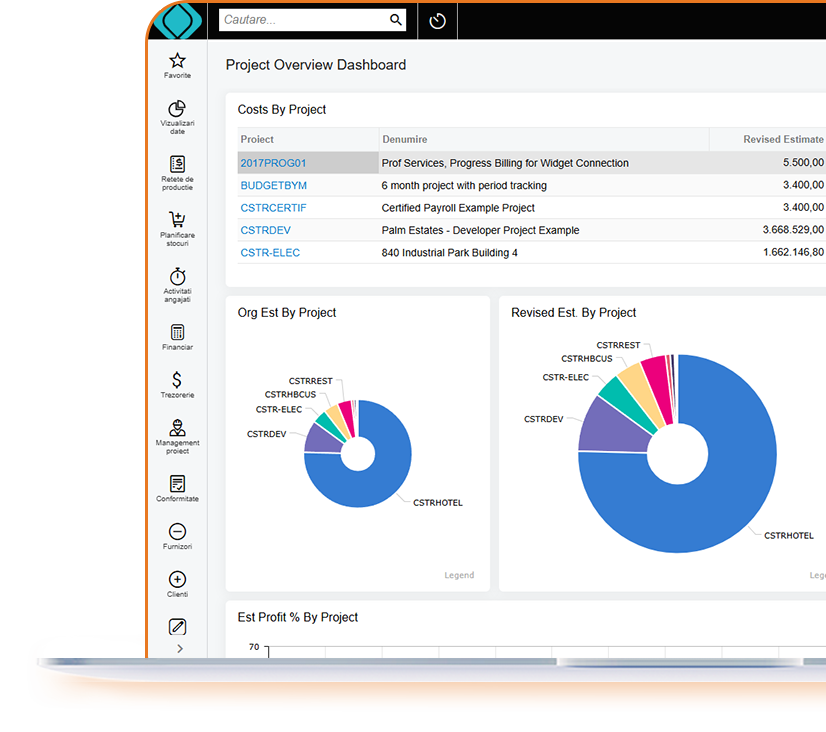Open the Conformitate module
The width and height of the screenshot is (826, 732).
pyautogui.click(x=177, y=481)
